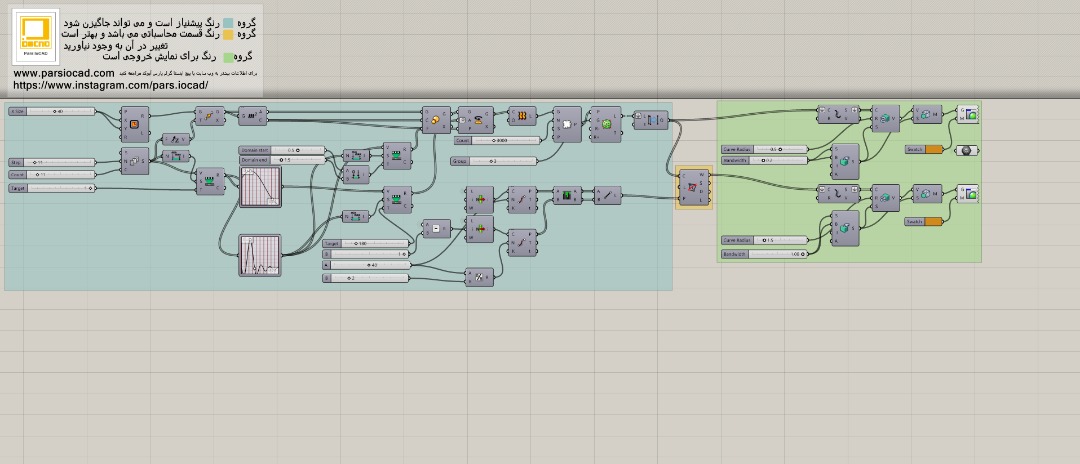This screenshot has width=1080, height=464.
Task: Click the lower curve component with S-shaped icon
Action: [x=838, y=193]
